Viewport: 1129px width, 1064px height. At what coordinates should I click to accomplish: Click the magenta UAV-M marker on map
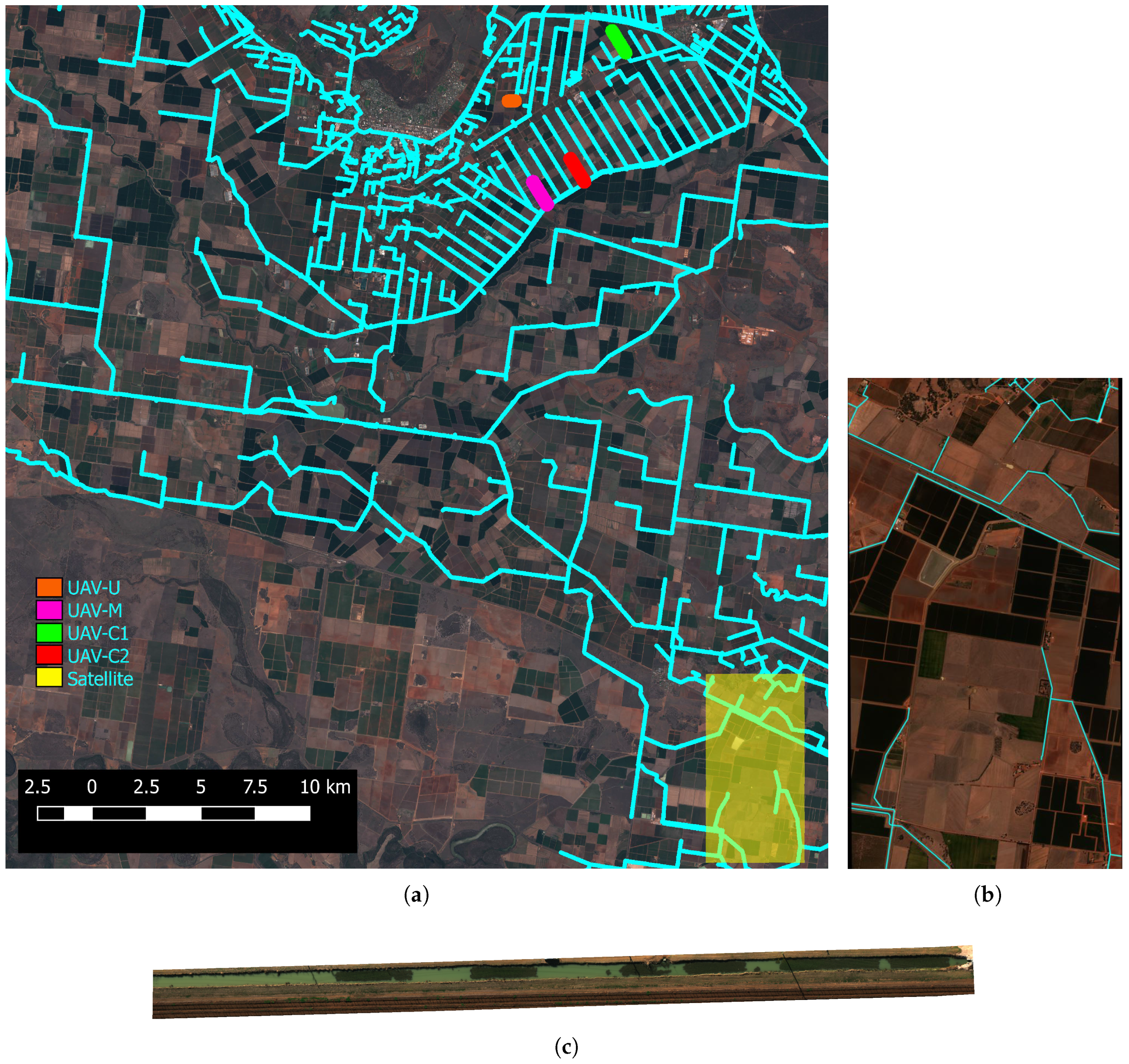pos(540,193)
